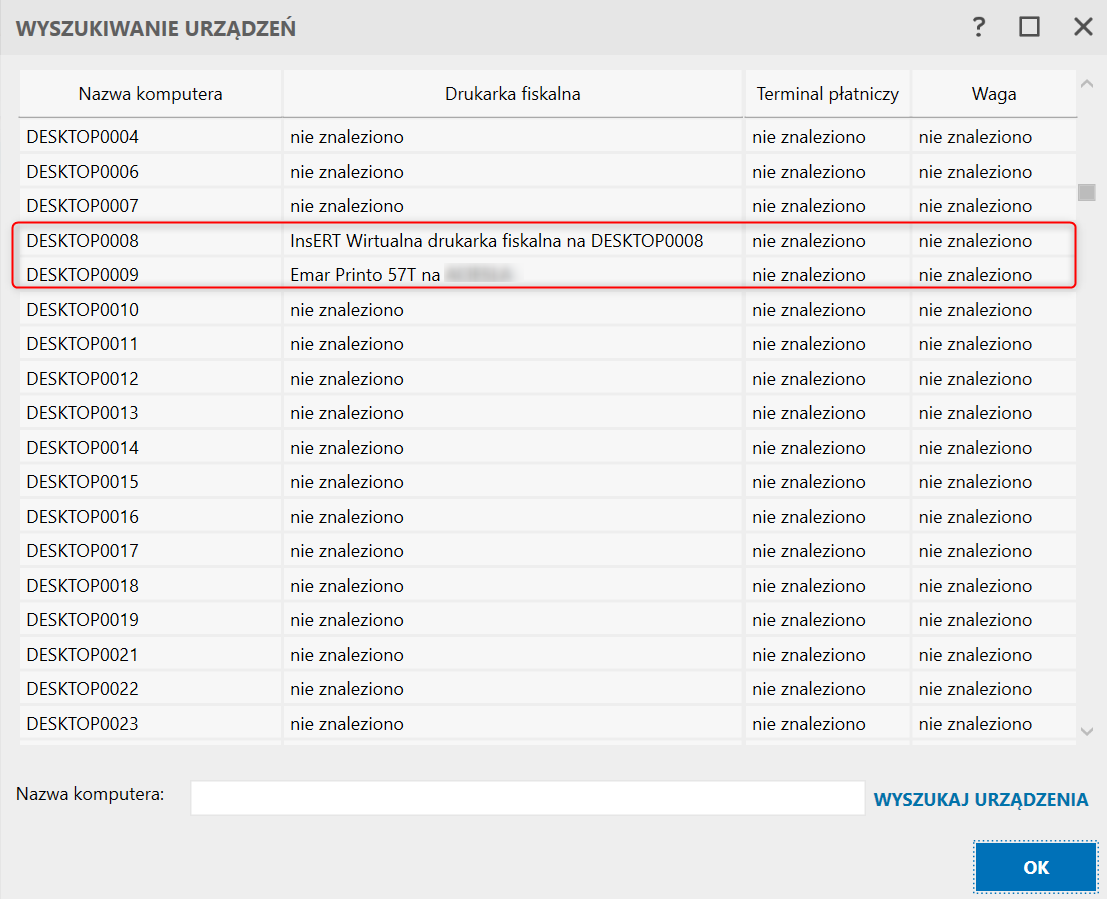Viewport: 1107px width, 899px height.
Task: Click Drukarka fiskalna cell for DESKTOP0019
Action: click(x=513, y=620)
